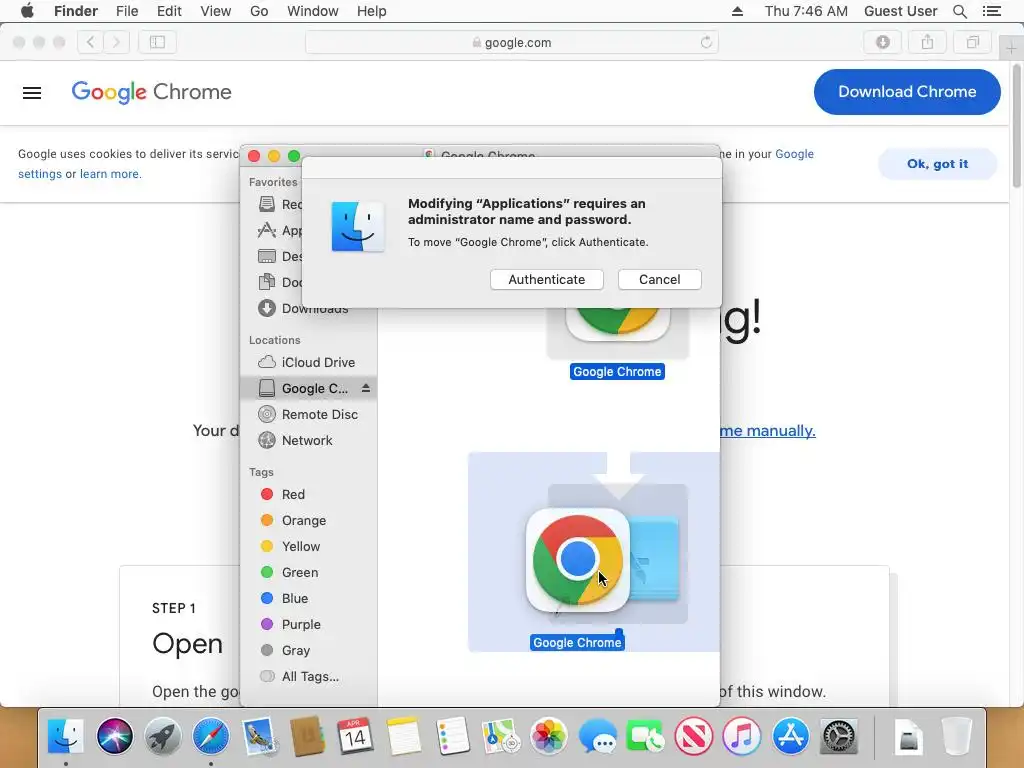Toggle the Safari sidebar button
This screenshot has height=768, width=1024.
[157, 42]
